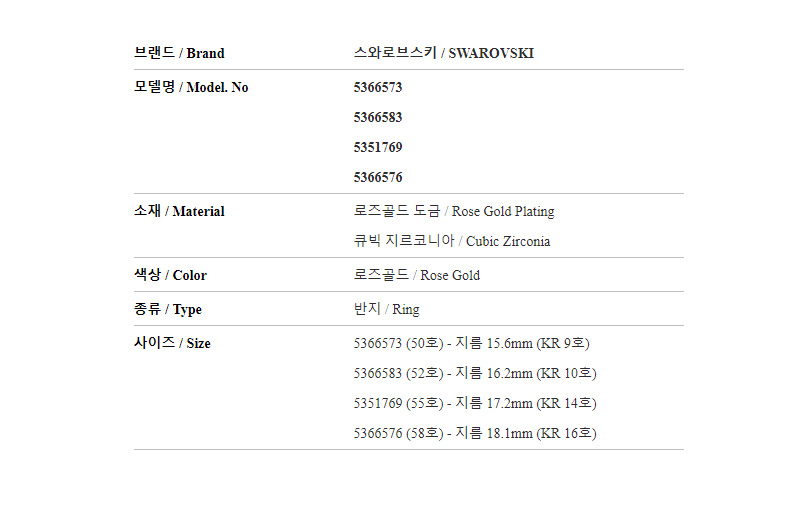Image resolution: width=800 pixels, height=508 pixels.
Task: Select model number 5366573
Action: (378, 87)
